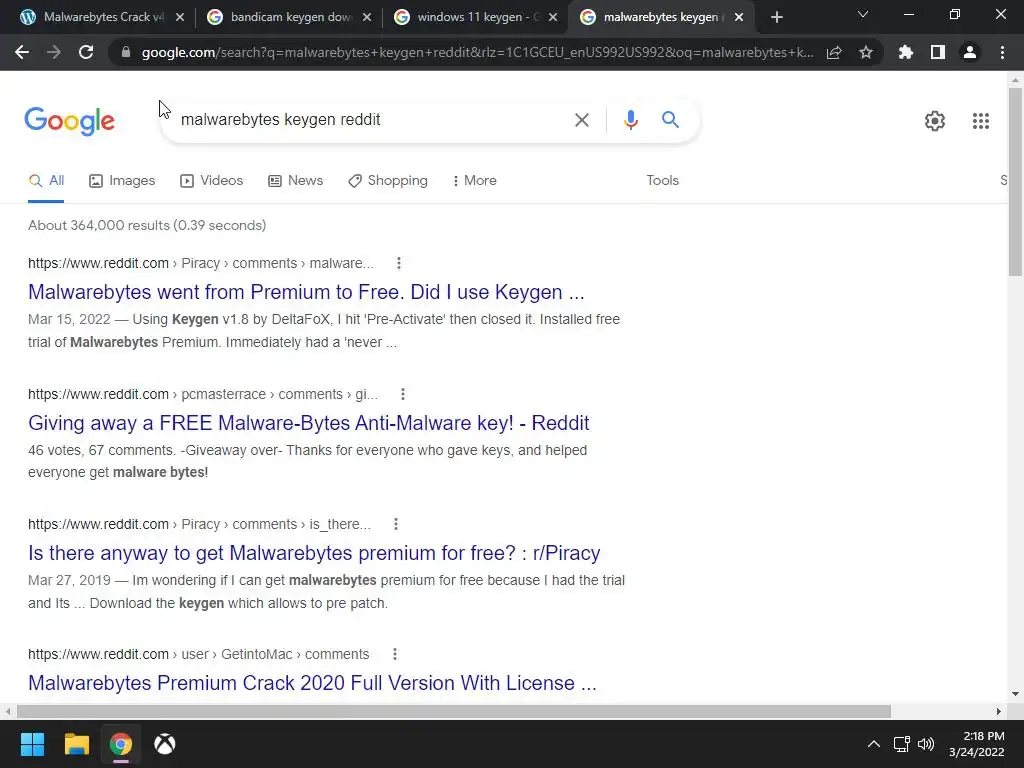Close the bandicam keygen tab
Viewport: 1024px width, 768px height.
pos(366,18)
